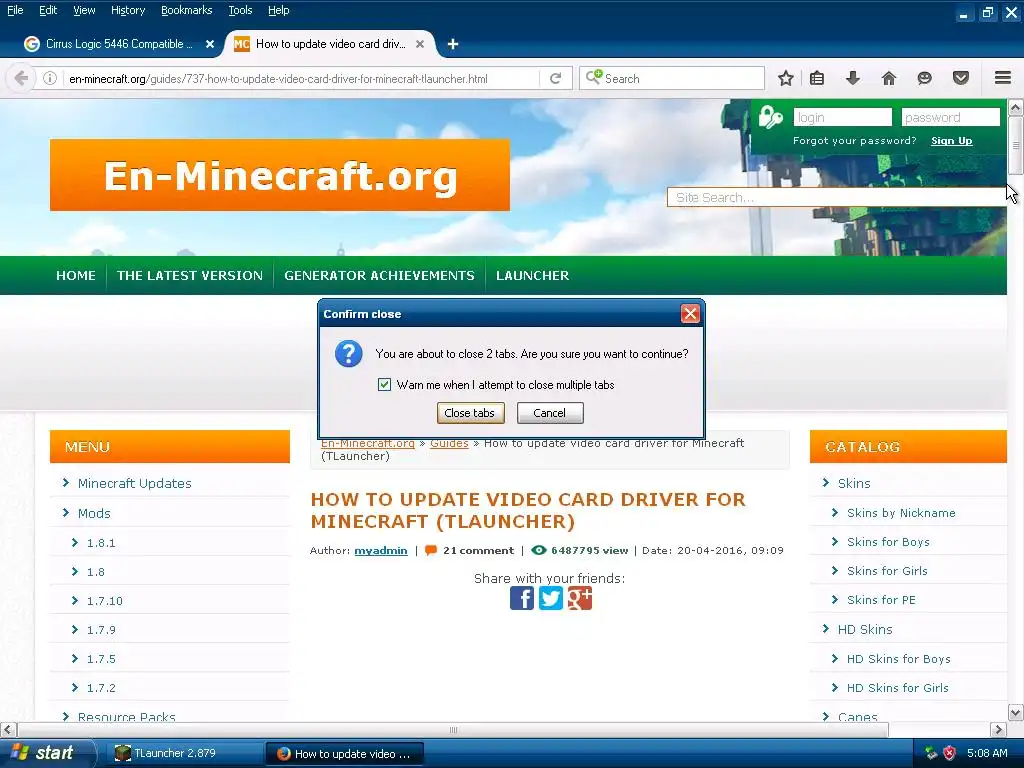
Task: Open the Sign Up link
Action: [x=952, y=140]
